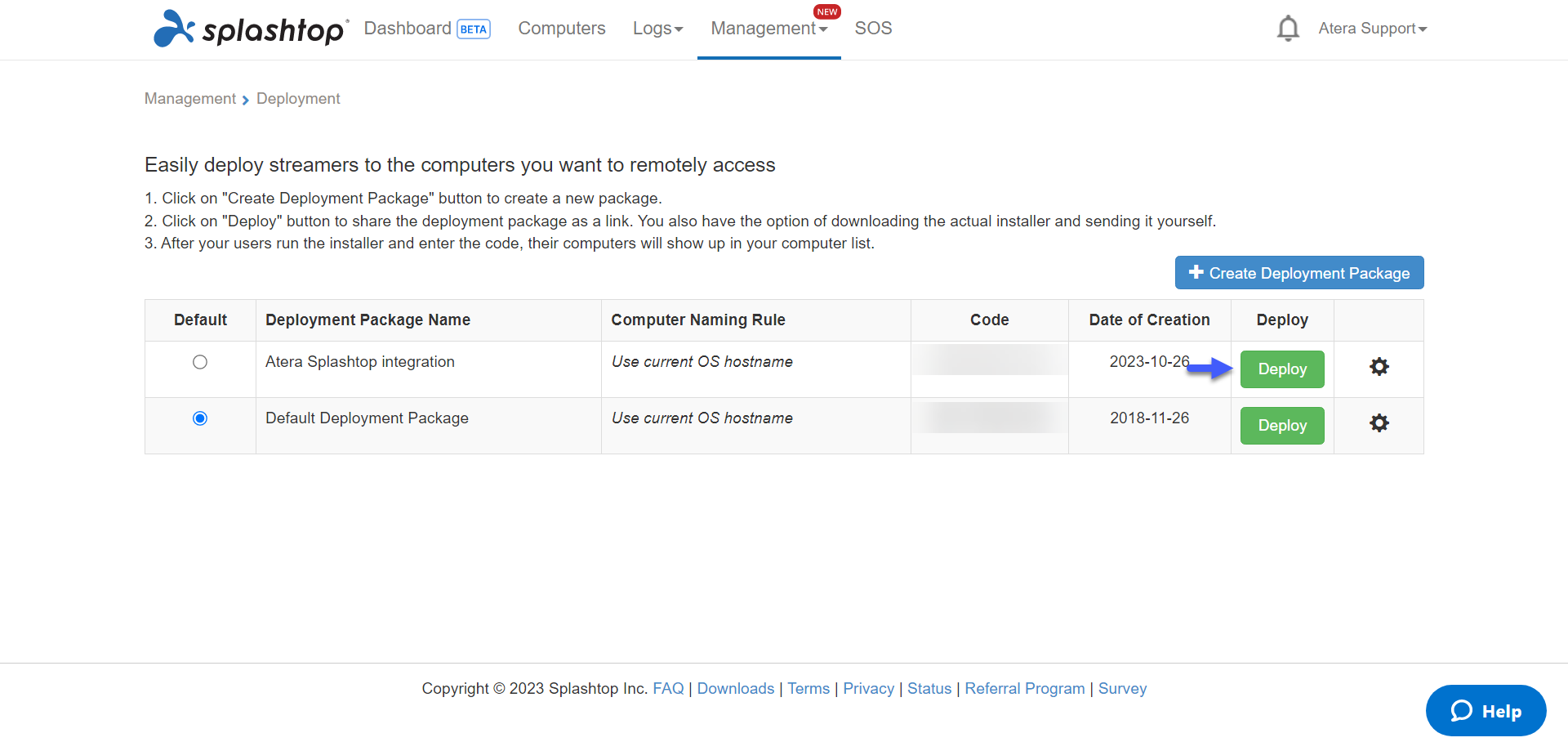Deploy the Default Deployment Package
The width and height of the screenshot is (1568, 751).
coord(1282,426)
